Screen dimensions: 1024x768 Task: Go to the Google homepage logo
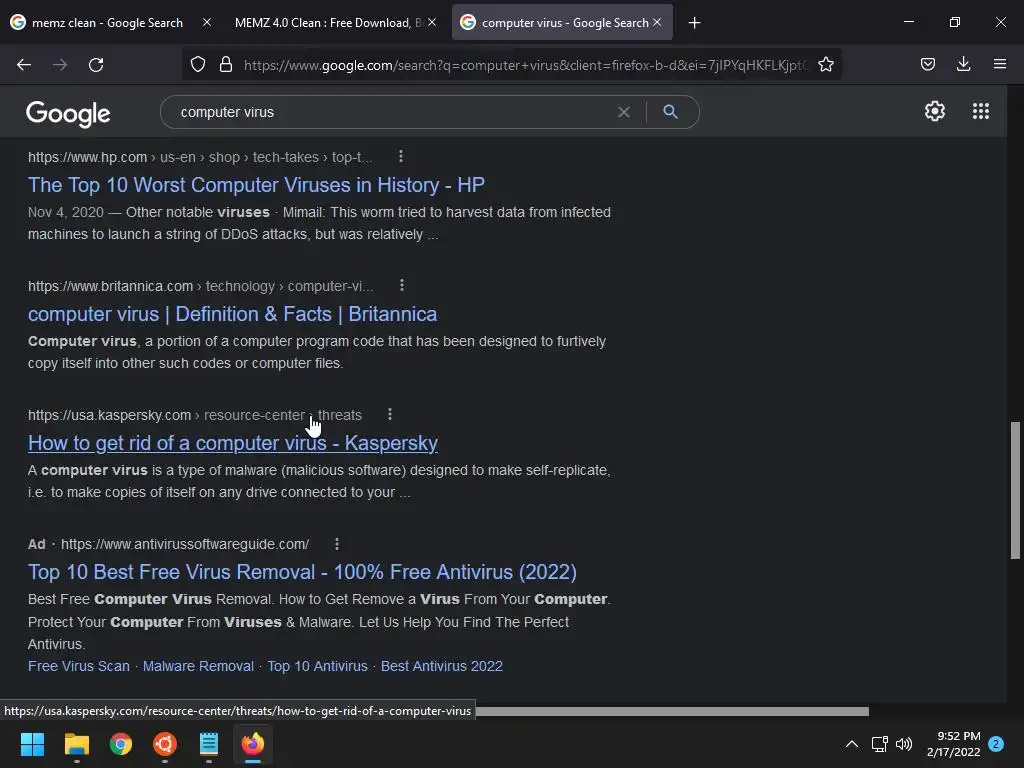68,114
